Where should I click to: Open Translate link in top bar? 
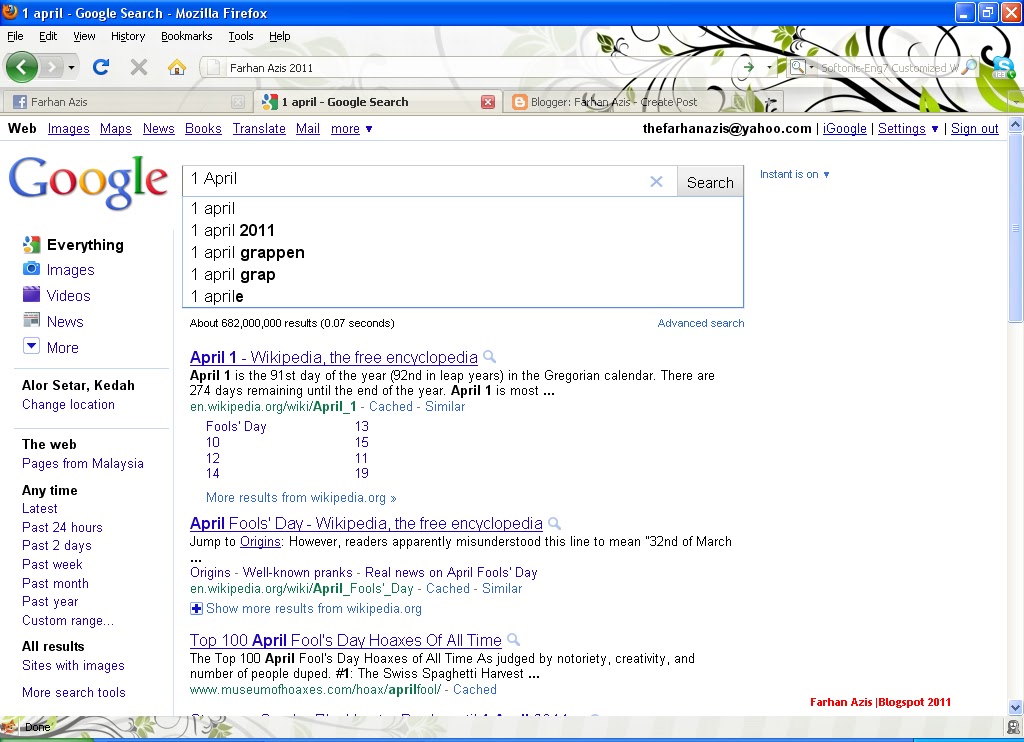coord(259,129)
